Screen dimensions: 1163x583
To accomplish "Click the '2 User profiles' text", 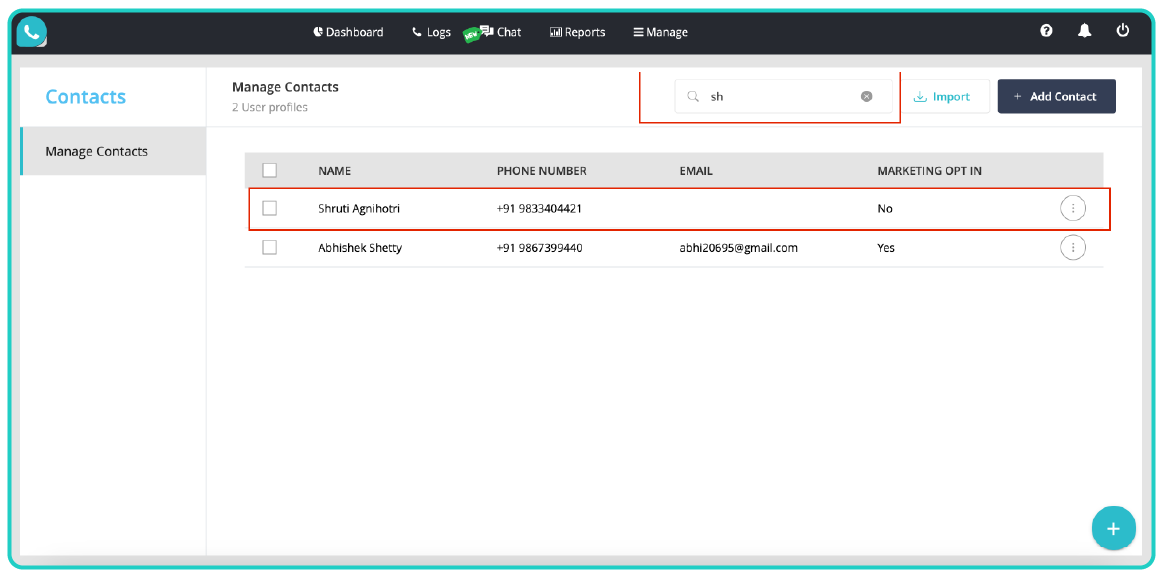I will click(x=270, y=107).
